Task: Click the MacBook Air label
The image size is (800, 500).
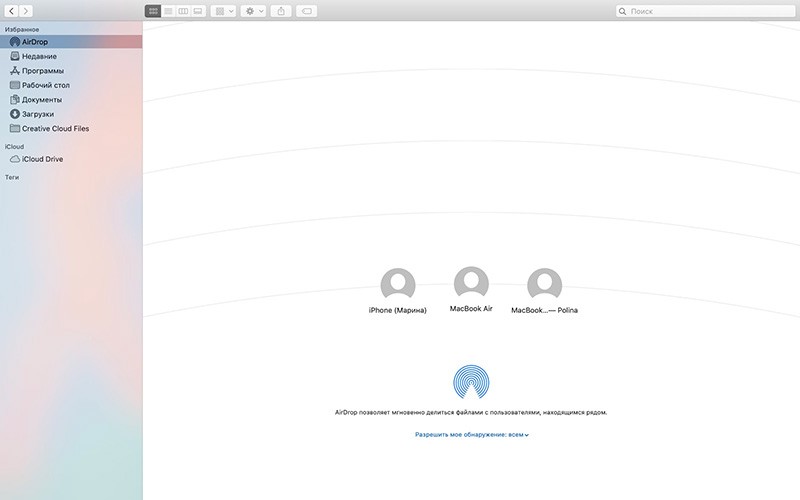Action: [471, 309]
